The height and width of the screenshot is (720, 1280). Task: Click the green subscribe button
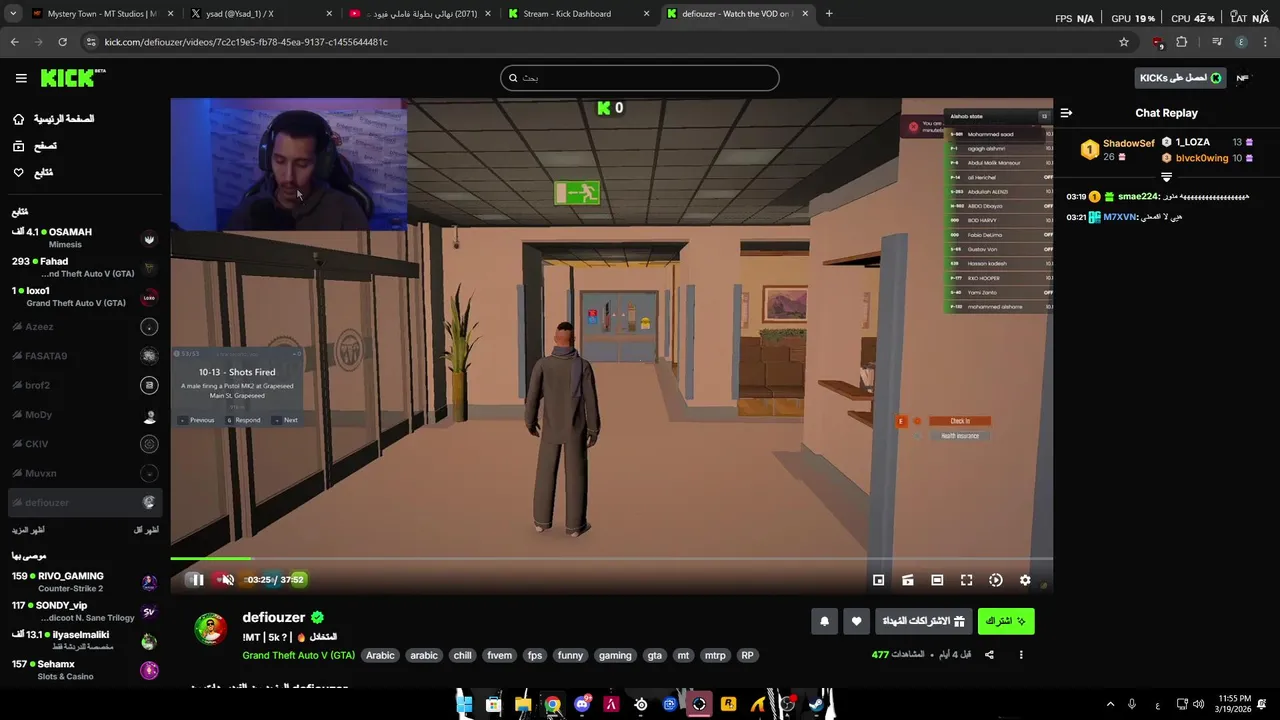(x=1006, y=621)
